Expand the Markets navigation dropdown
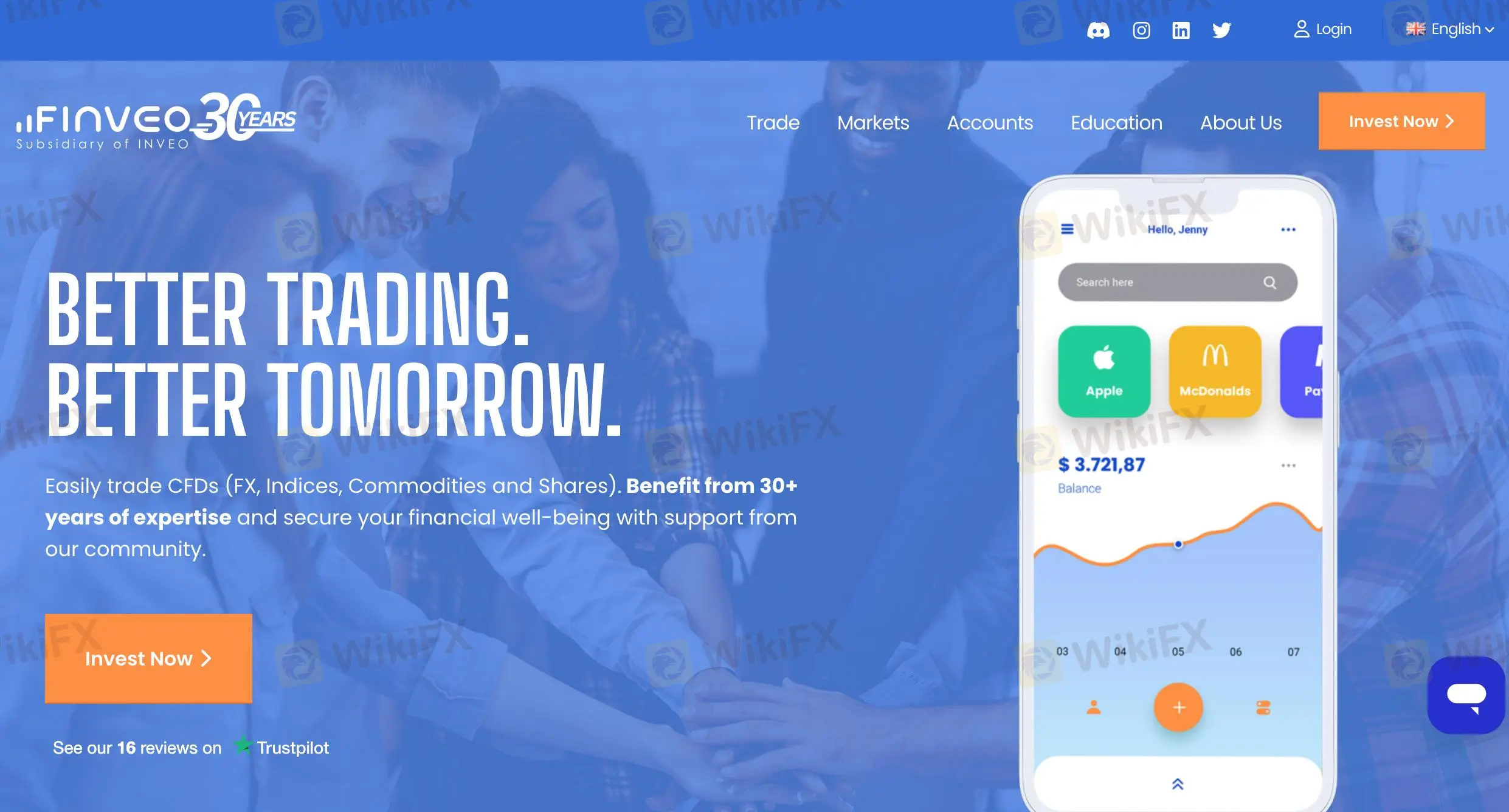 pos(873,122)
